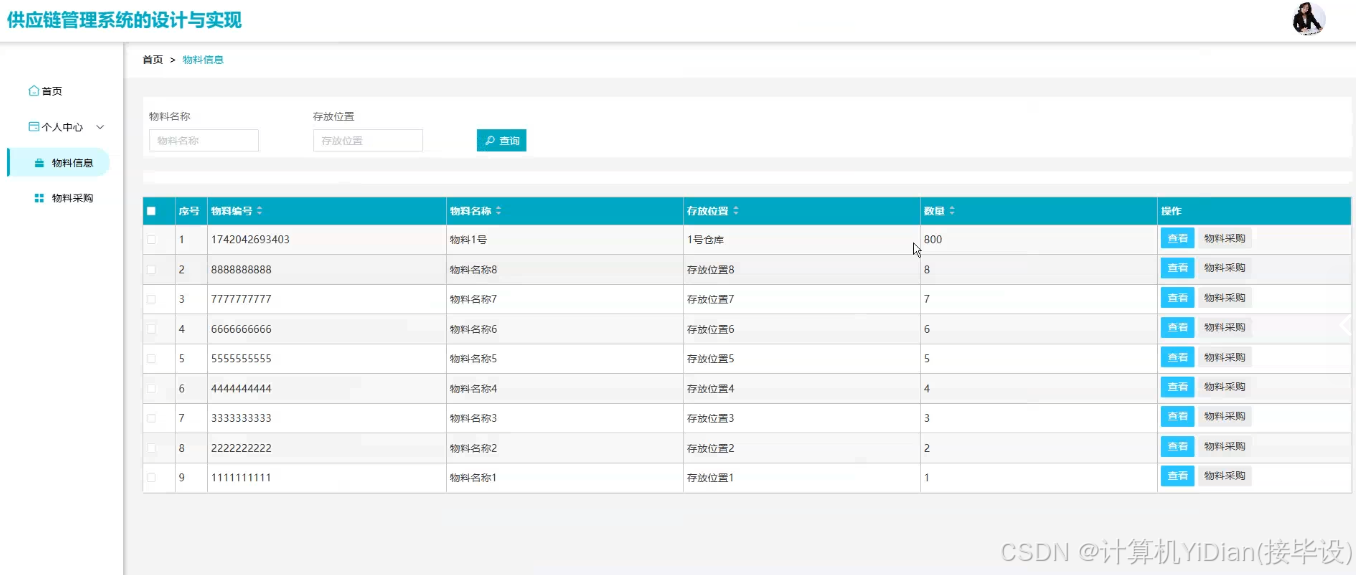Screen dimensions: 1356x575
Task: Expand the 个人中心 chevron in sidebar
Action: [100, 127]
